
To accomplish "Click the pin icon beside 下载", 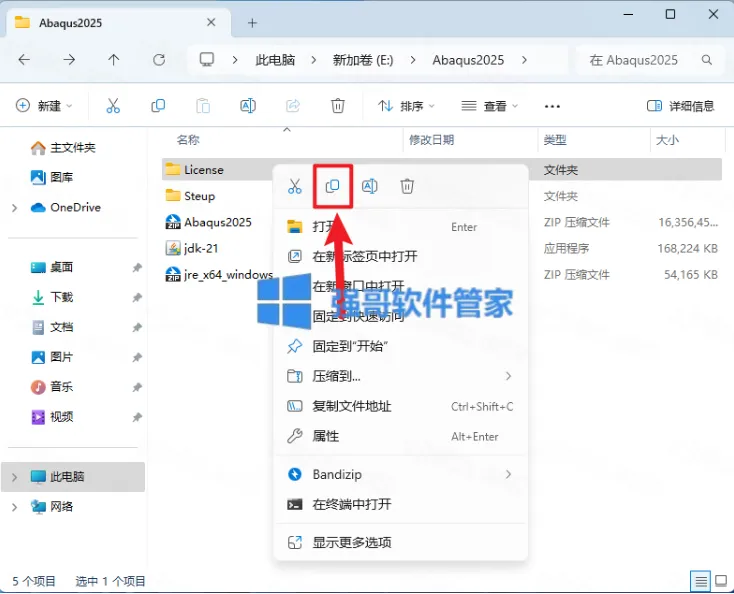I will pos(137,297).
